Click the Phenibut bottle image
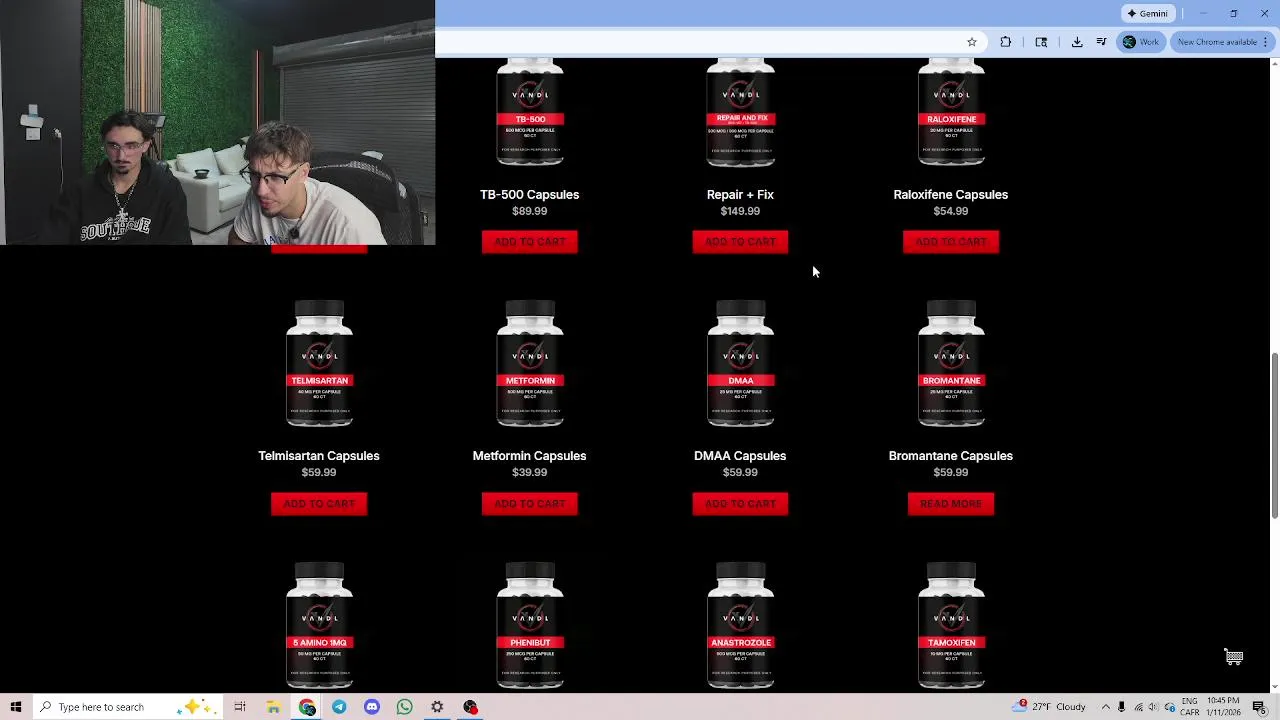 [x=530, y=625]
